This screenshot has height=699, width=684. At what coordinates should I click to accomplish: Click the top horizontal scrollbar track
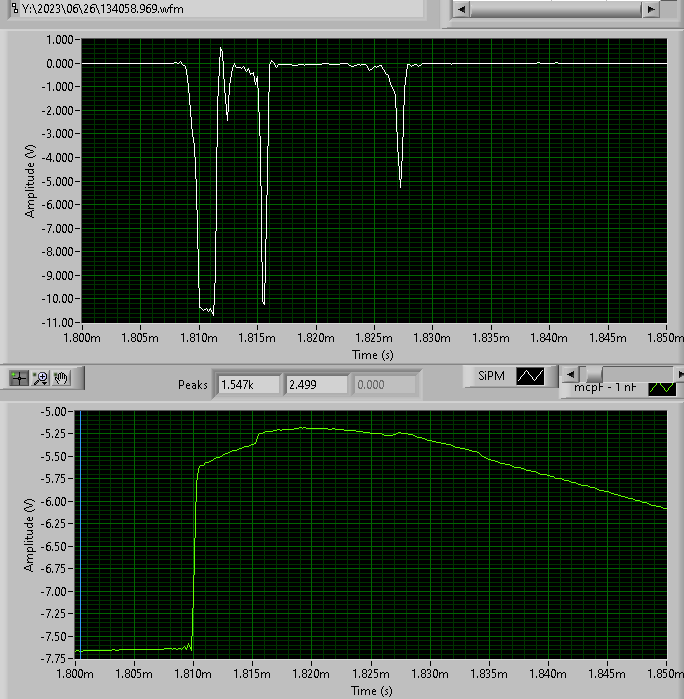tap(556, 9)
